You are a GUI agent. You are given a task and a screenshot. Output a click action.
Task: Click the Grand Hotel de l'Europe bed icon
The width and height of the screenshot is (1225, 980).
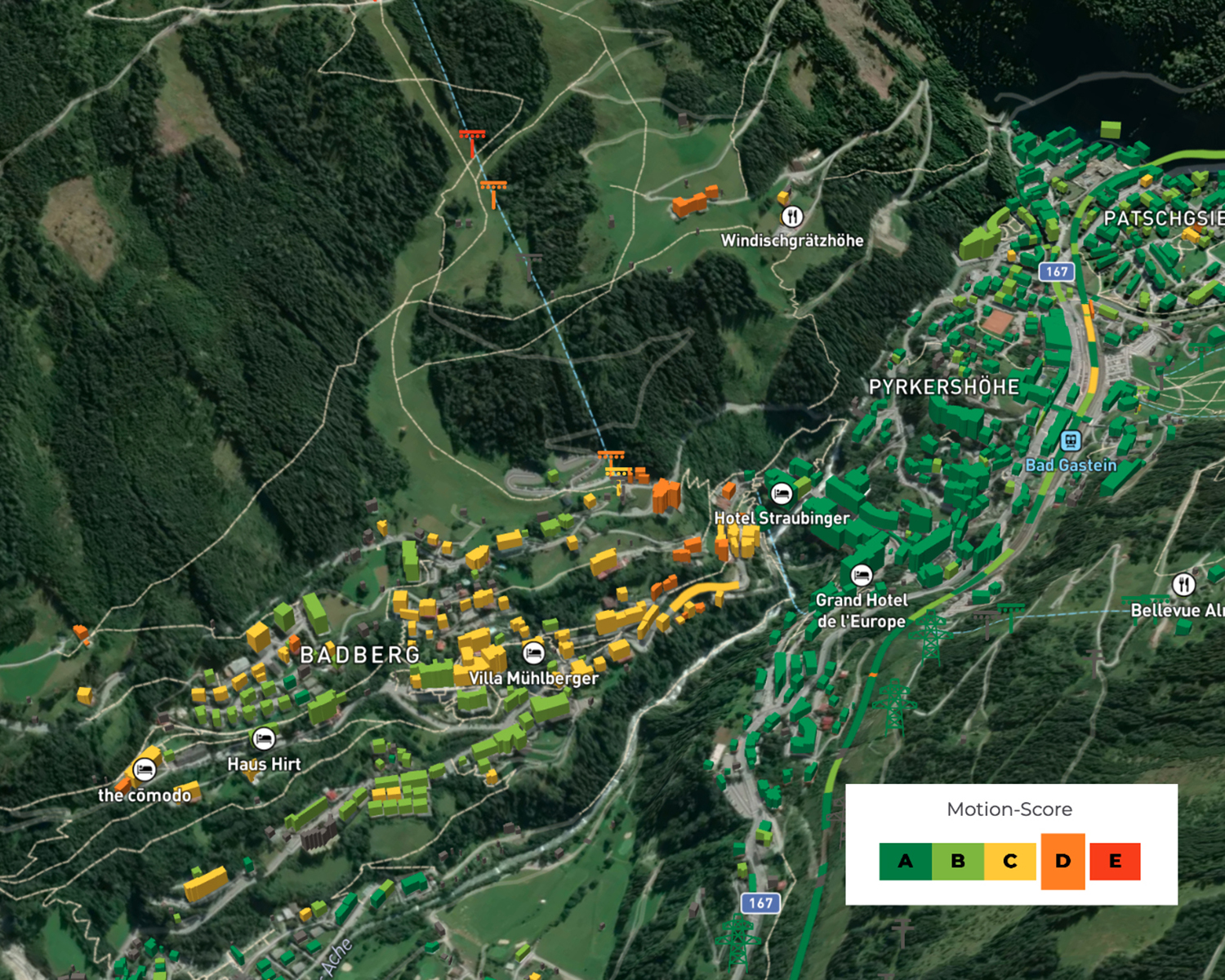862,575
